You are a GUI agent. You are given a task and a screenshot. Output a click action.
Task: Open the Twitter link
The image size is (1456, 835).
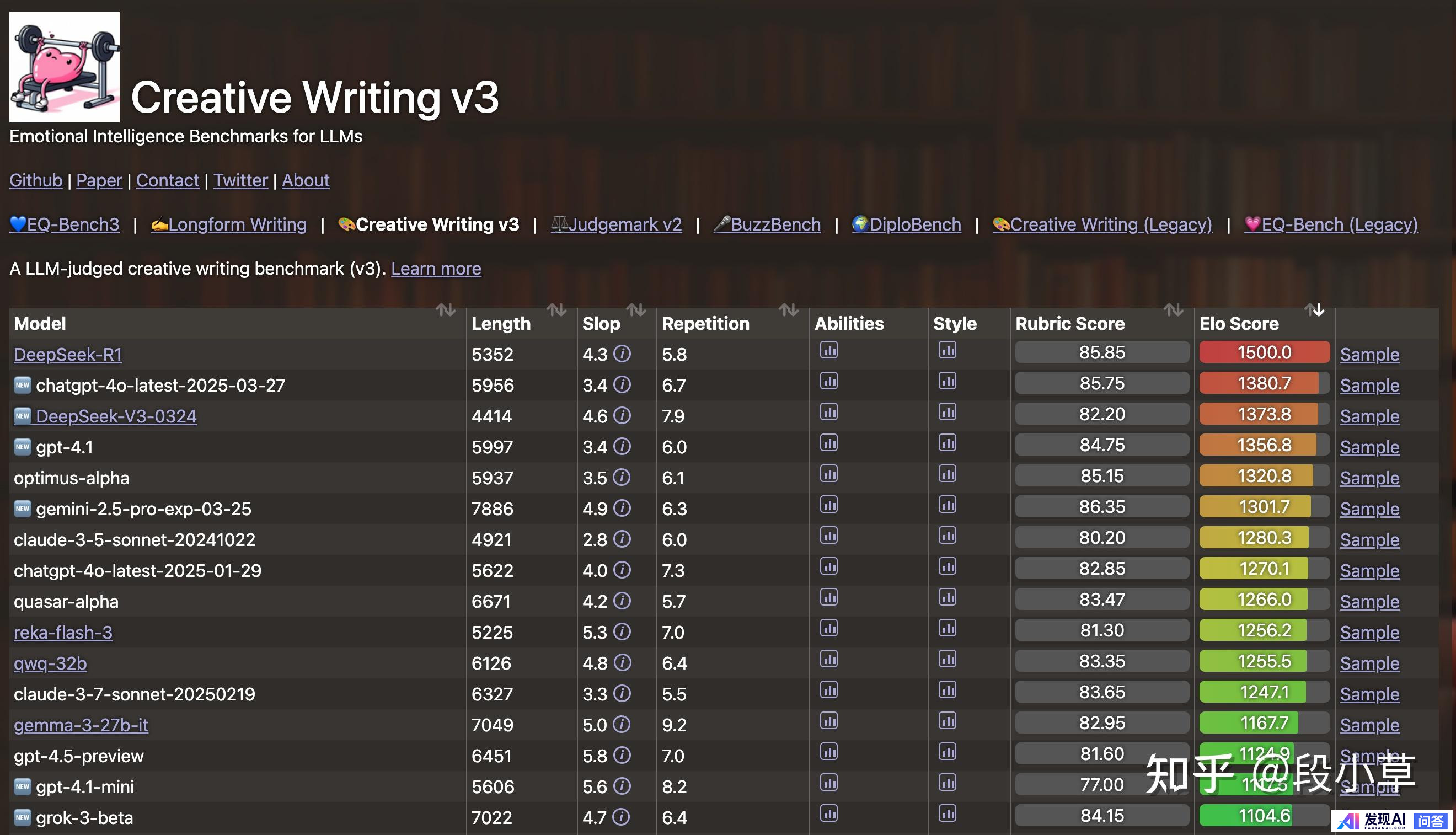point(240,181)
